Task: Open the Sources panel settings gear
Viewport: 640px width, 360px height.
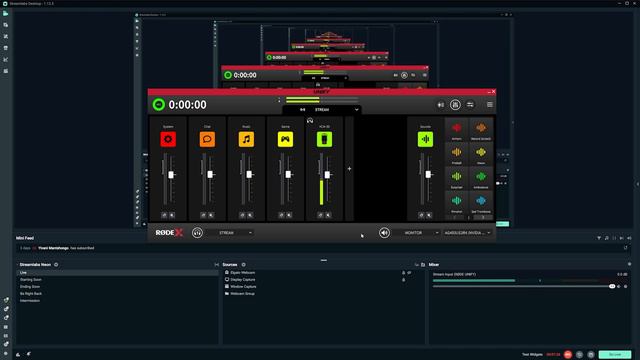Action: click(244, 264)
